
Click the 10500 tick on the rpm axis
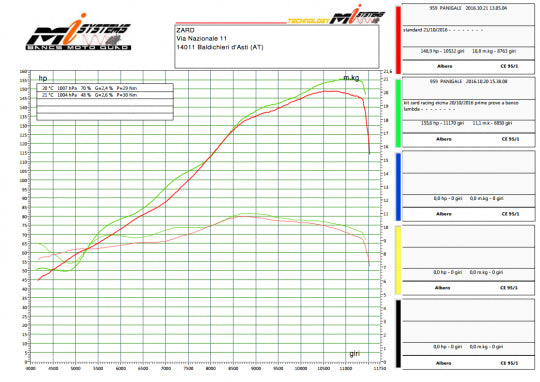coord(323,368)
